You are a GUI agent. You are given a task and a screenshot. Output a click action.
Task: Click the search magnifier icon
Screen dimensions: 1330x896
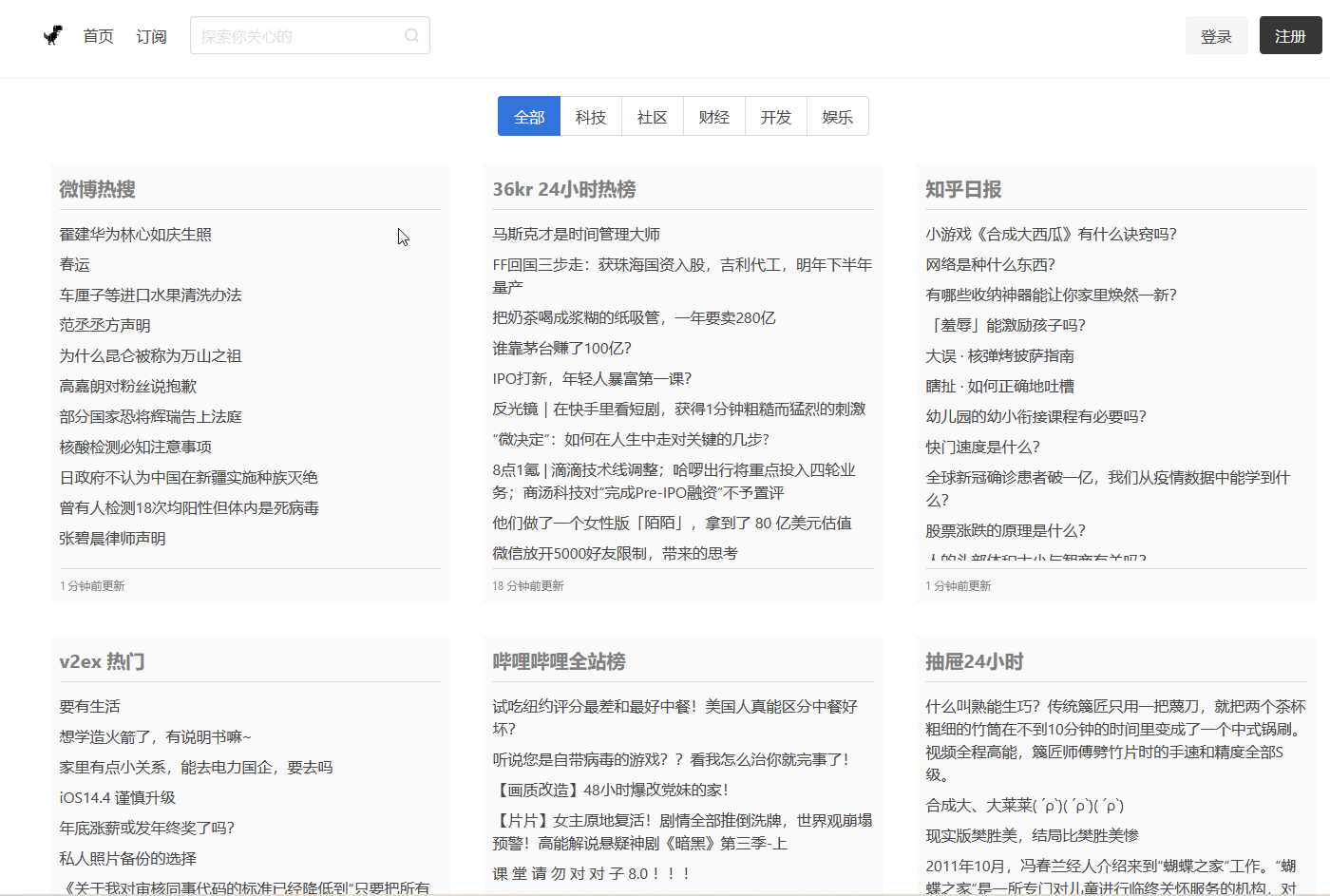[x=411, y=35]
